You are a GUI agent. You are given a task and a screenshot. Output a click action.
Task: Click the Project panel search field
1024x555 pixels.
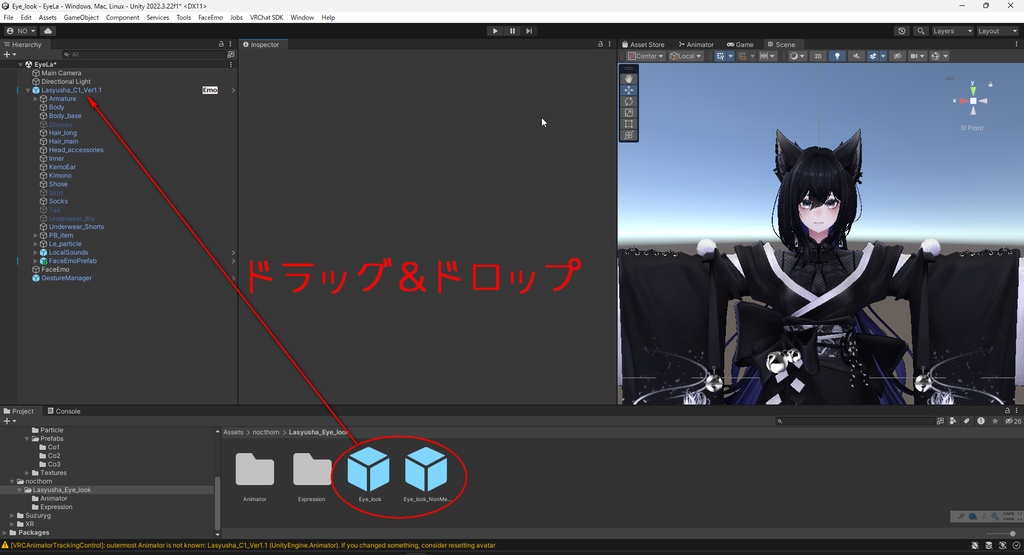tap(854, 421)
